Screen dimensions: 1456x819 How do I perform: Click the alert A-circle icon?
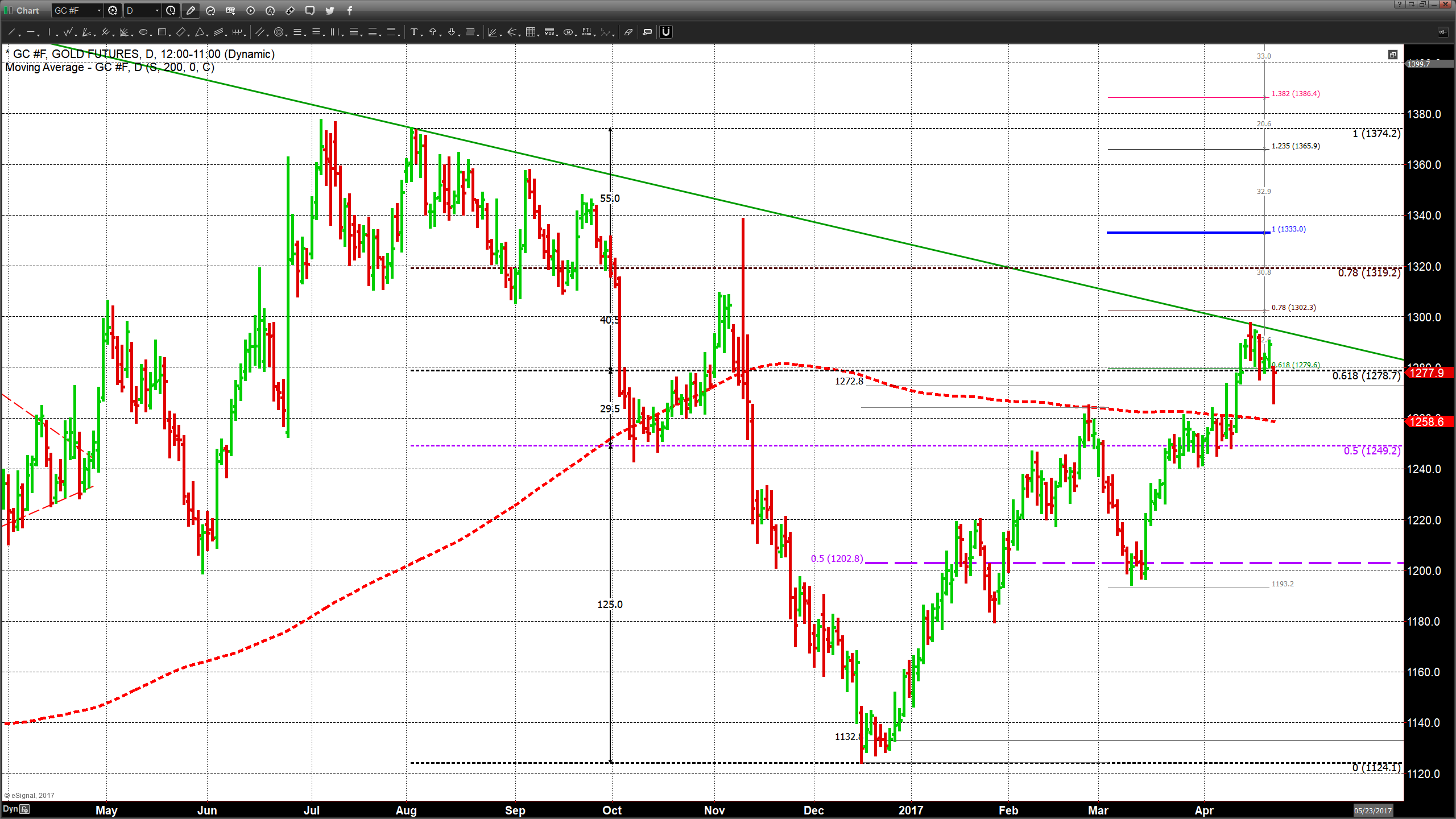click(x=270, y=10)
